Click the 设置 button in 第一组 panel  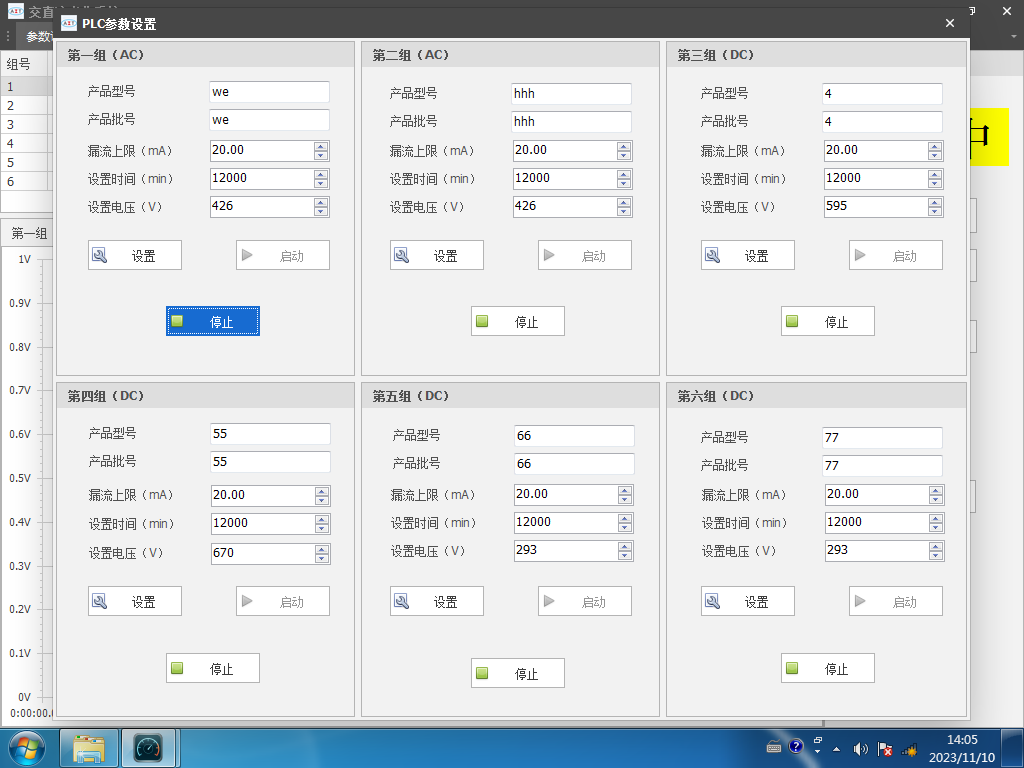pos(135,255)
